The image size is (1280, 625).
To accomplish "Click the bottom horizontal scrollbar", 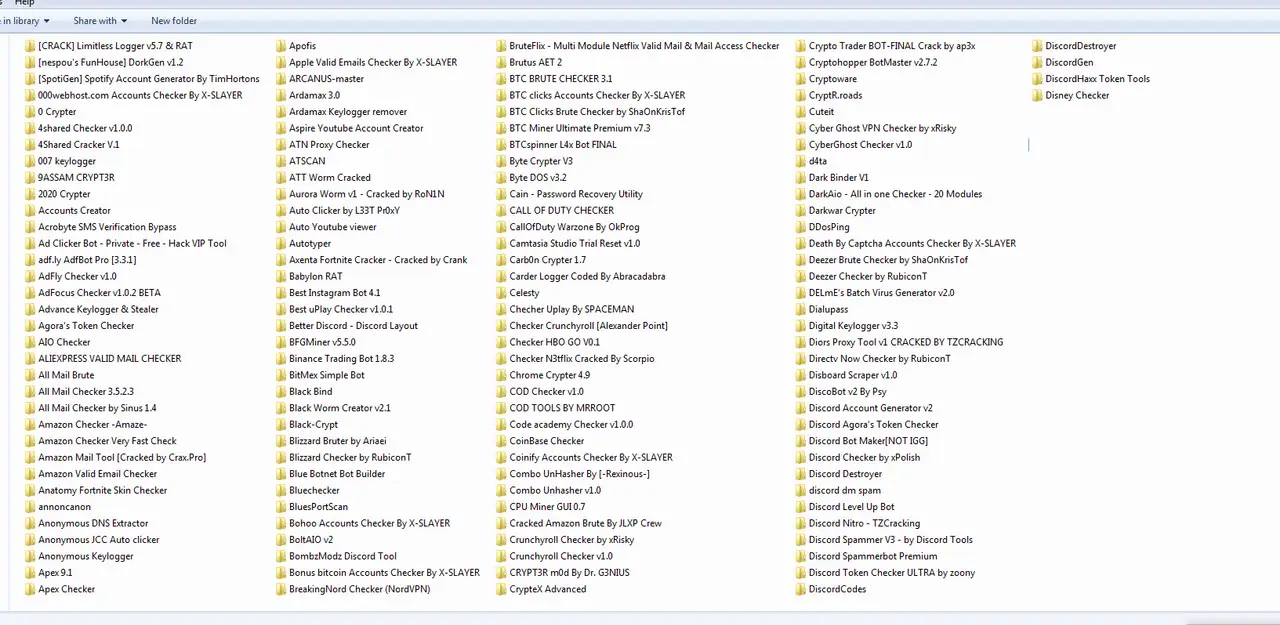I will 640,618.
